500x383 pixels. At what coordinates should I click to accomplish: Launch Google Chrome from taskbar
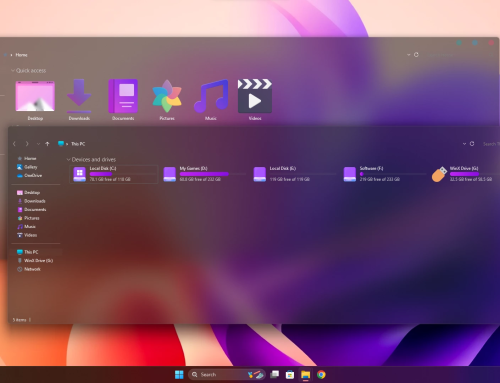[321, 375]
